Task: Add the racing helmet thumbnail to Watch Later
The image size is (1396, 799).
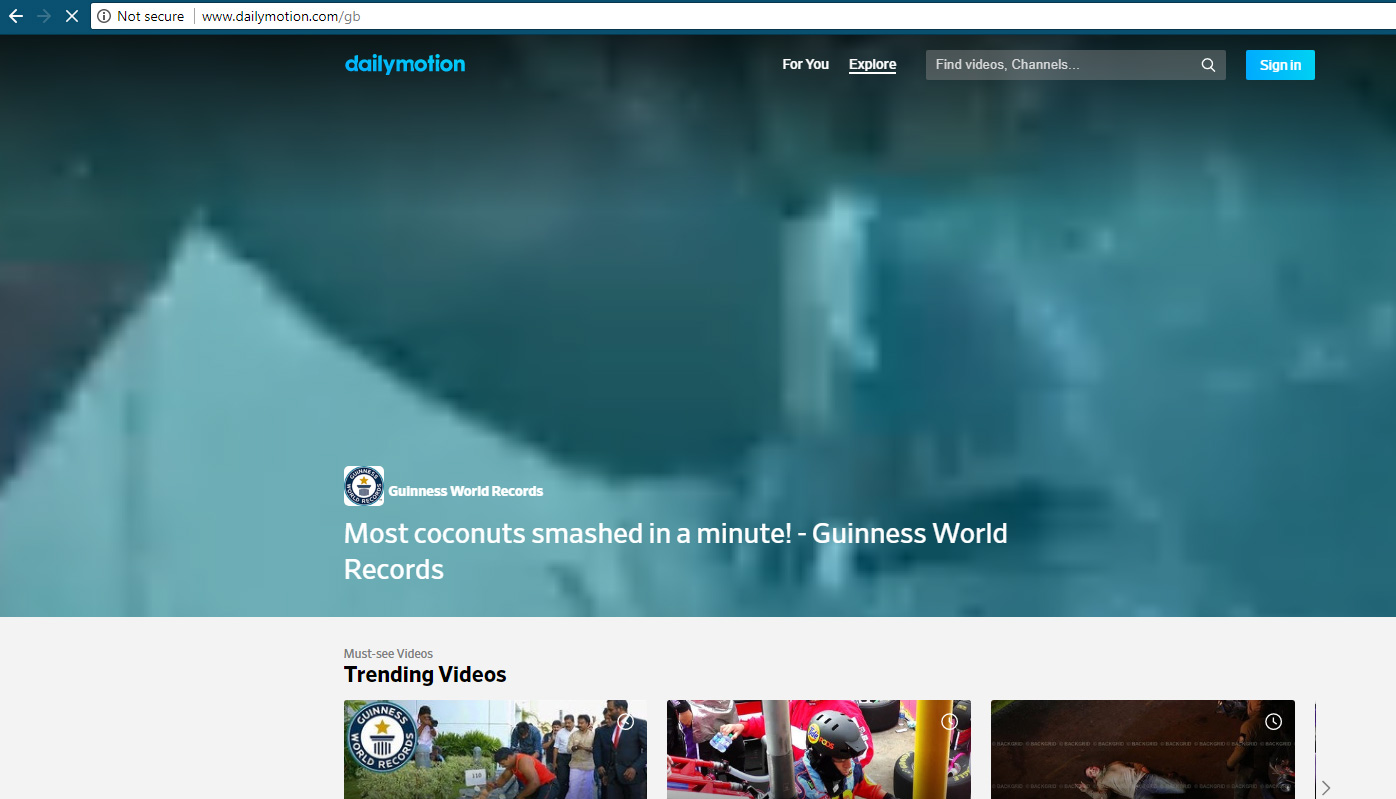Action: pos(950,721)
